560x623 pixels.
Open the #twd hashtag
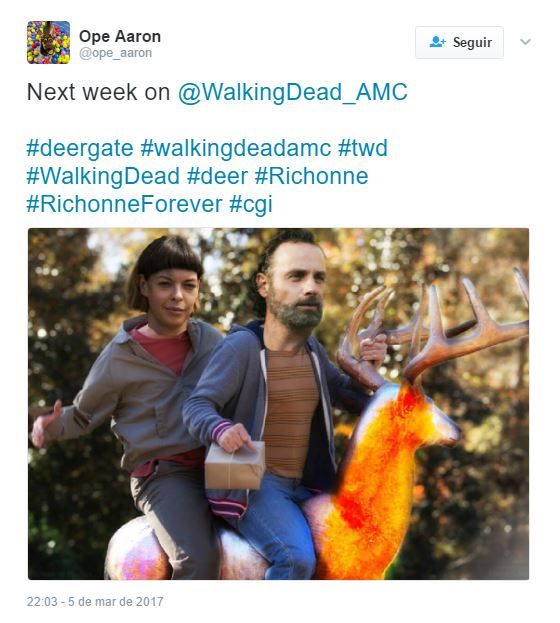point(362,148)
